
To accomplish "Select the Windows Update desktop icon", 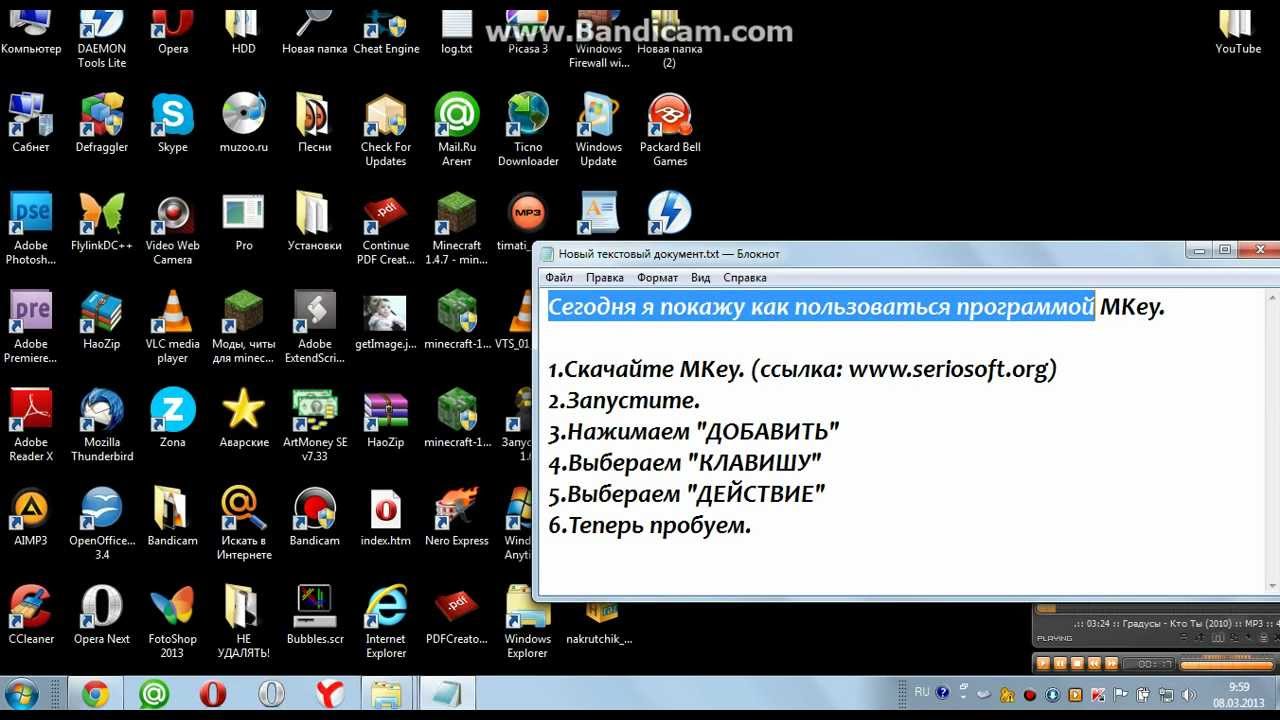I will pyautogui.click(x=598, y=130).
